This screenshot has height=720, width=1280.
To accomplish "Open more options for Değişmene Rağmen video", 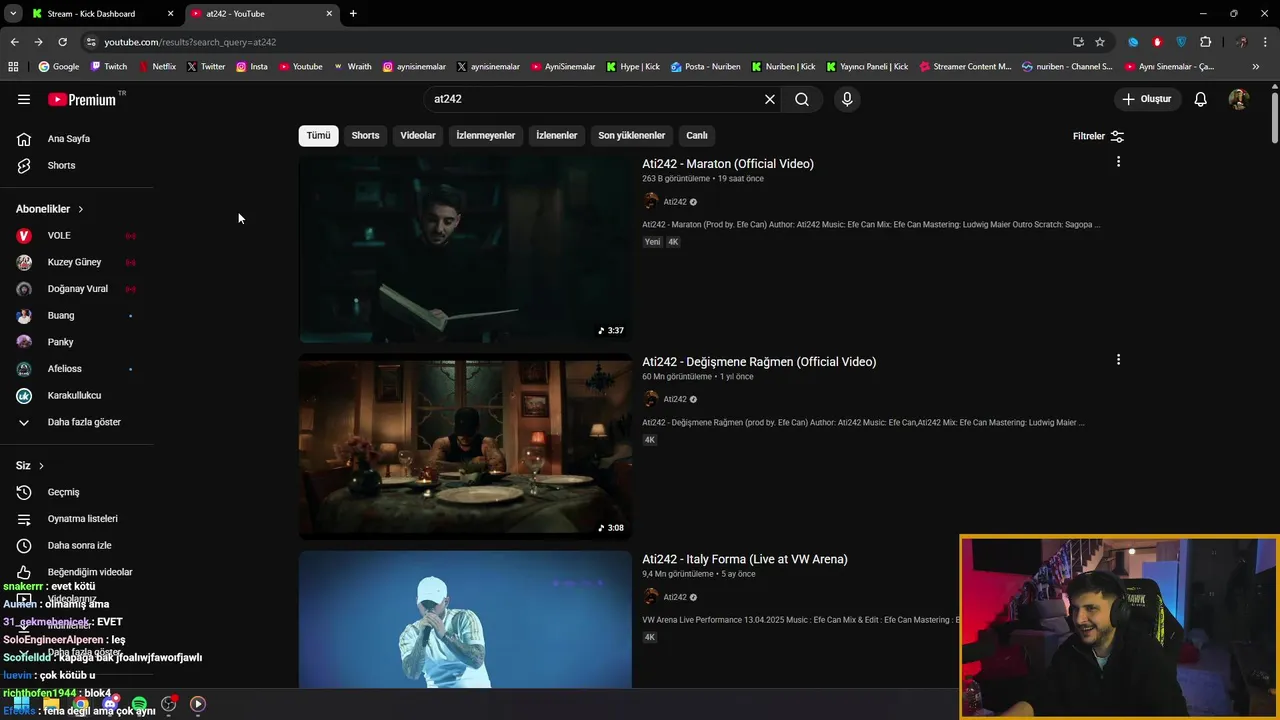I will (x=1118, y=360).
